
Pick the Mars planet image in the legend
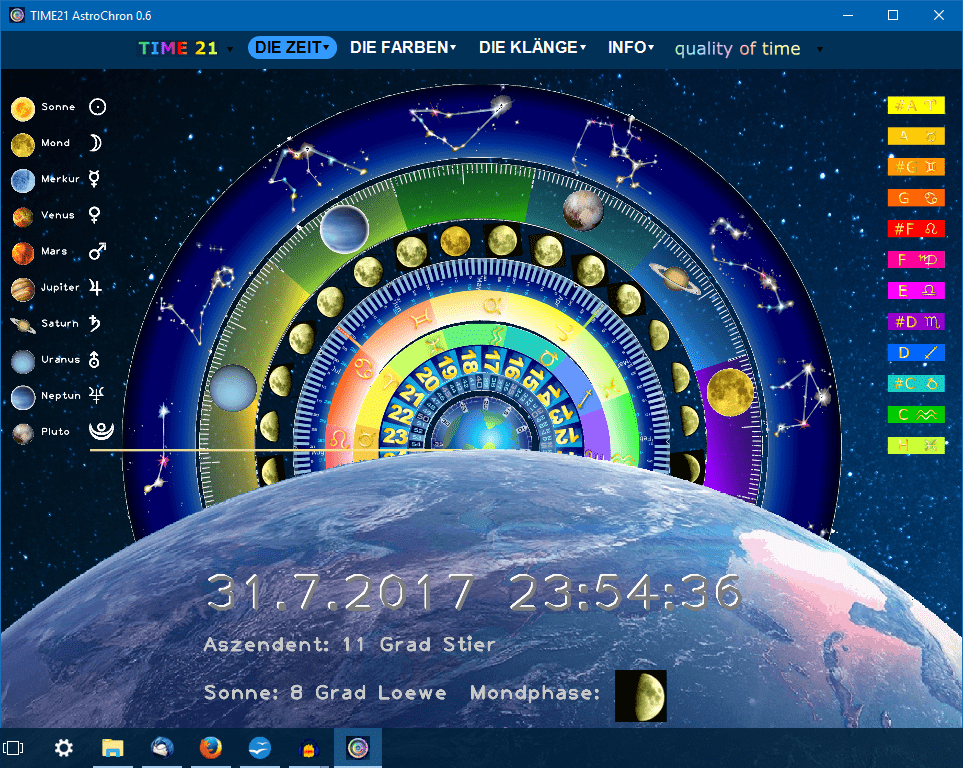coord(23,253)
